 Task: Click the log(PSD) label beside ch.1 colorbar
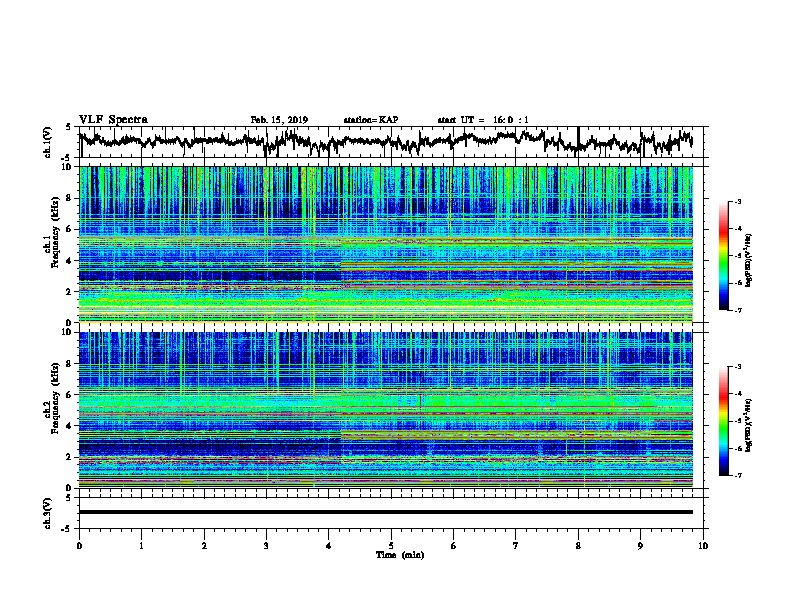748,260
